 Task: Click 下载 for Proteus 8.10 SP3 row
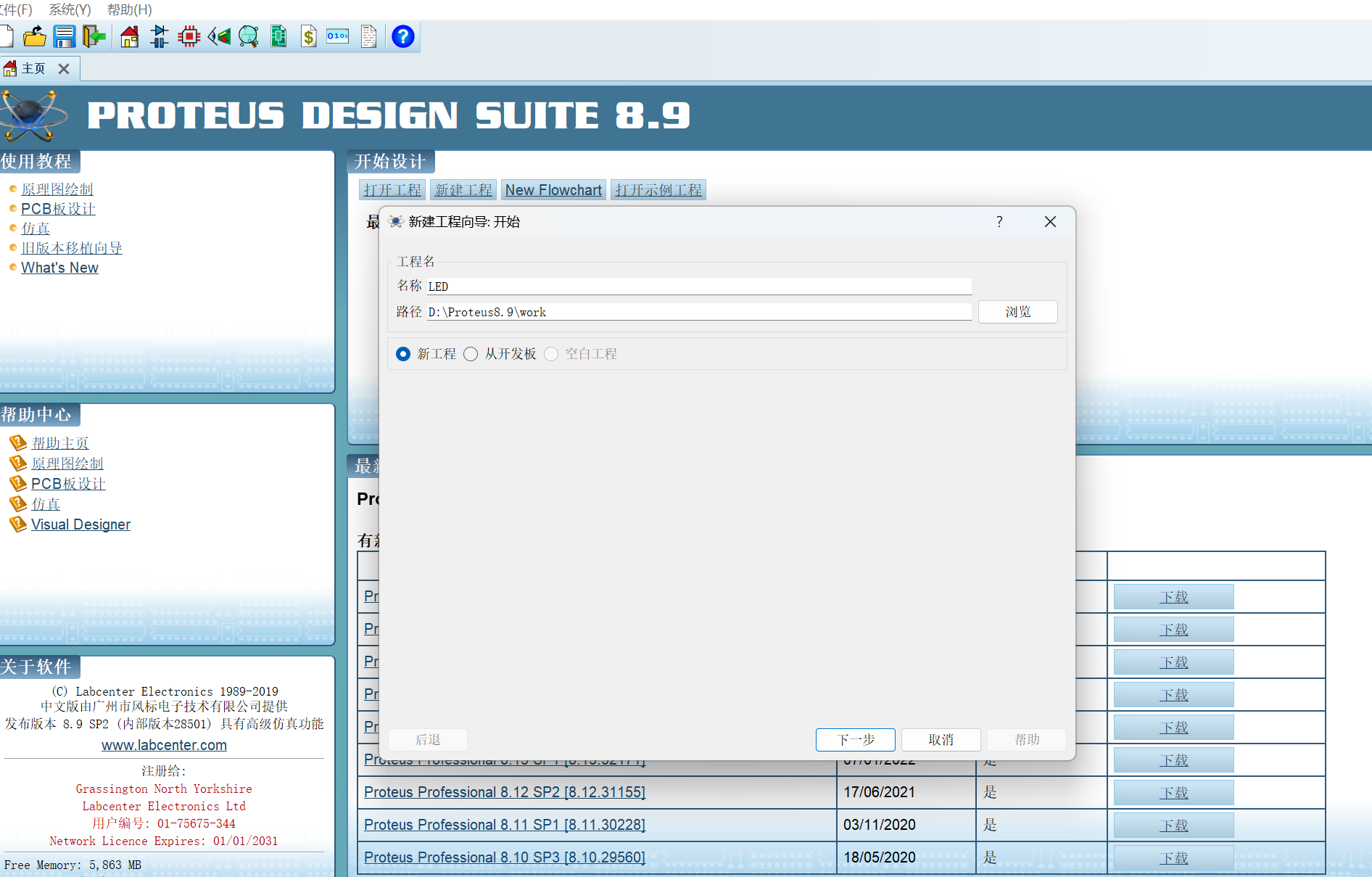click(x=1173, y=858)
